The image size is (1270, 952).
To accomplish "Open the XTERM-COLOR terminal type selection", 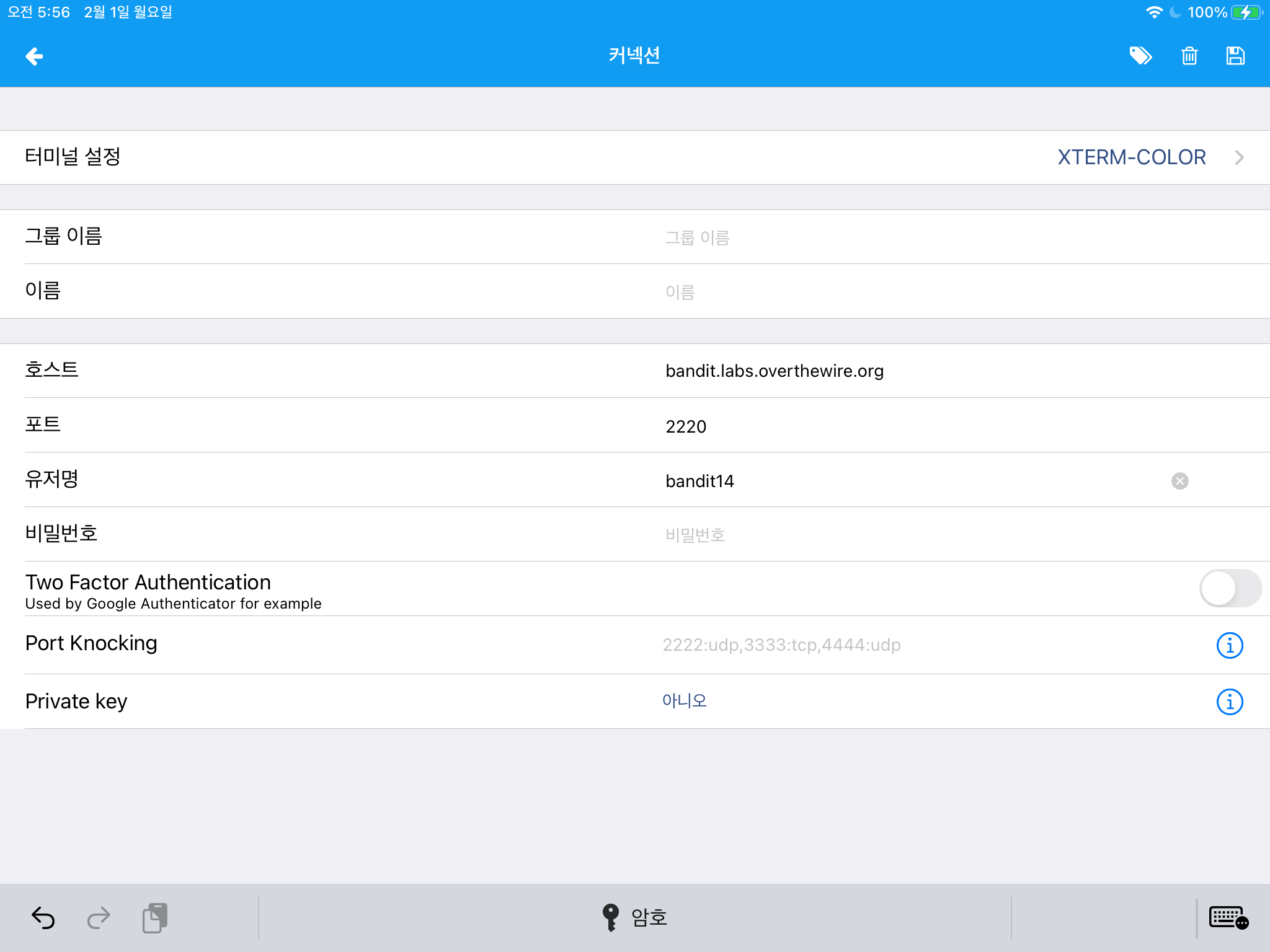I will tap(1131, 157).
